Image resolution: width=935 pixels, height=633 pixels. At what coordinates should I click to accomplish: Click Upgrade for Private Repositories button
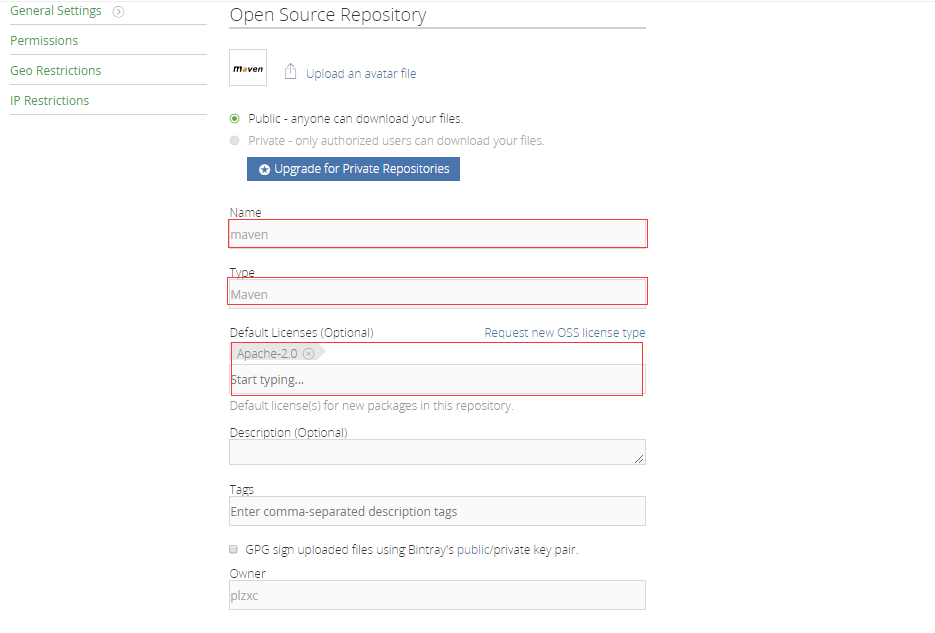click(x=353, y=169)
